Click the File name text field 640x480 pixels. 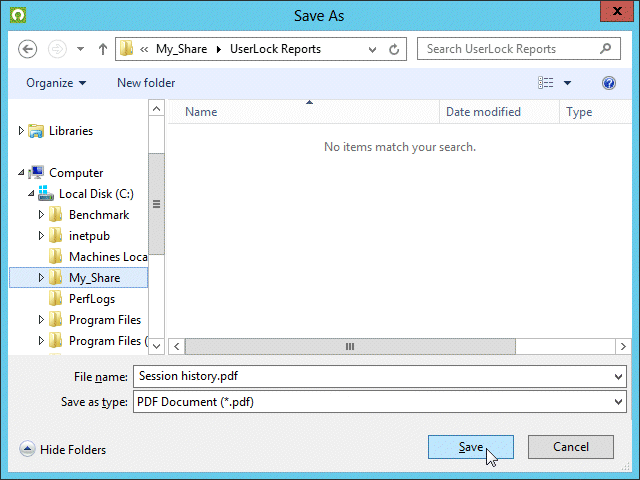click(x=370, y=377)
